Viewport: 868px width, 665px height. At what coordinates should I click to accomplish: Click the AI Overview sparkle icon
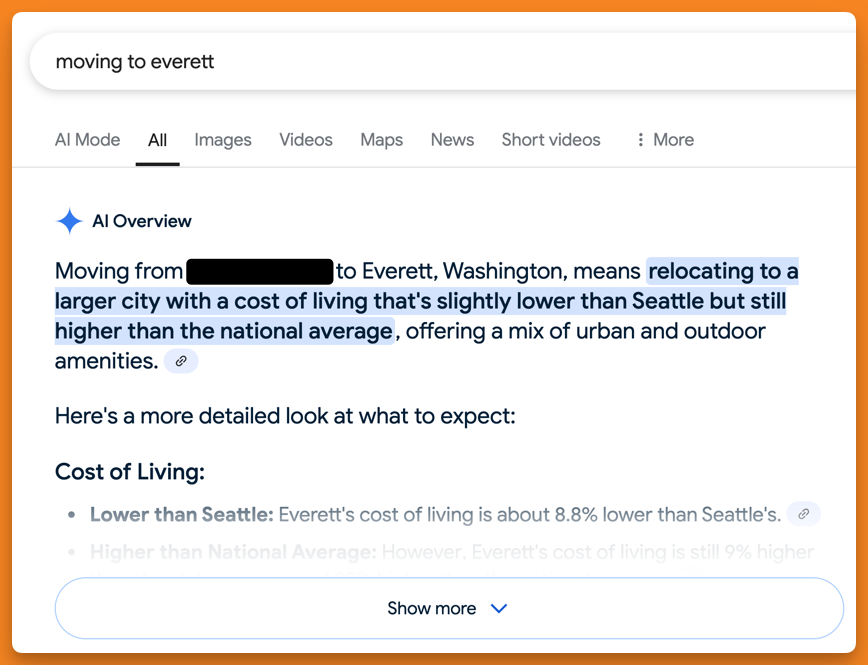pos(69,221)
